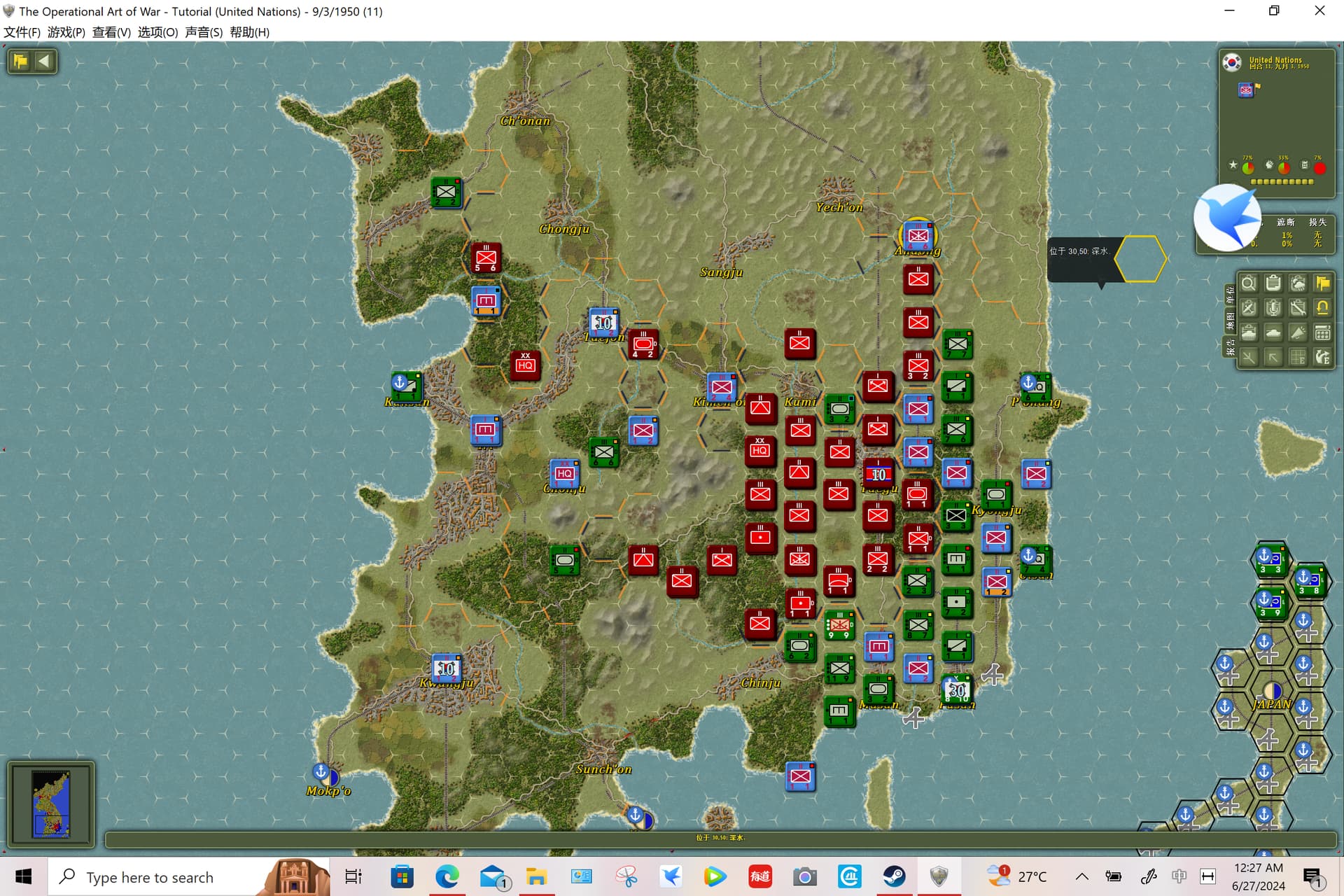
Task: Switch to the 单位 side tab
Action: click(1230, 295)
